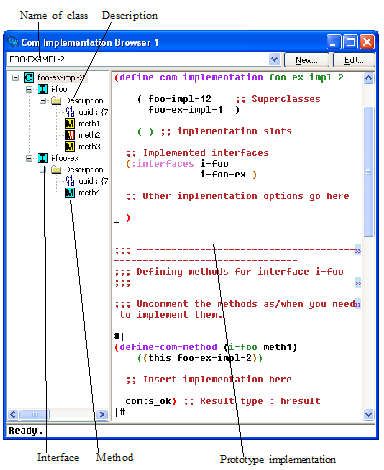Click the meth3 method icon
The image size is (384, 470).
(x=70, y=146)
